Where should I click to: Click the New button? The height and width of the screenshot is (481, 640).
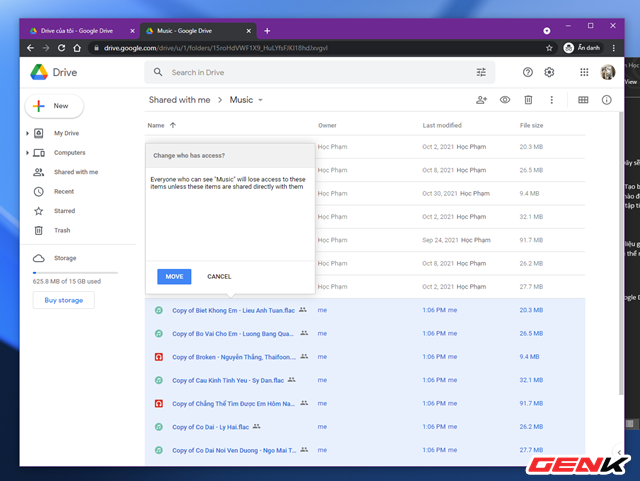pyautogui.click(x=54, y=106)
